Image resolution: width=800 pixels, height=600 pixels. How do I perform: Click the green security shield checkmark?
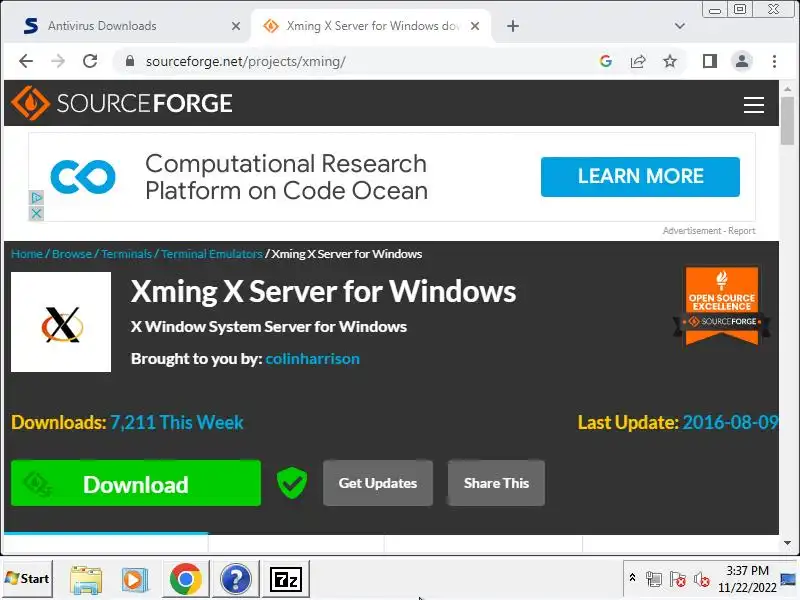[292, 483]
